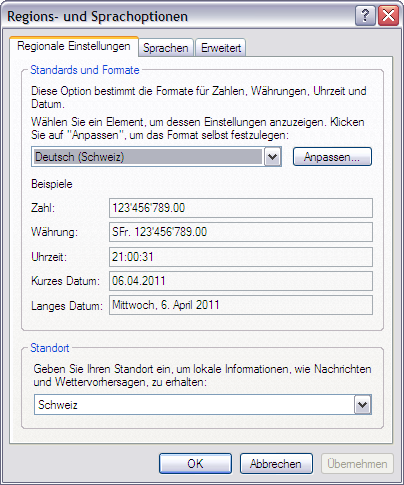
Task: Confirm with the OK button
Action: coord(195,463)
